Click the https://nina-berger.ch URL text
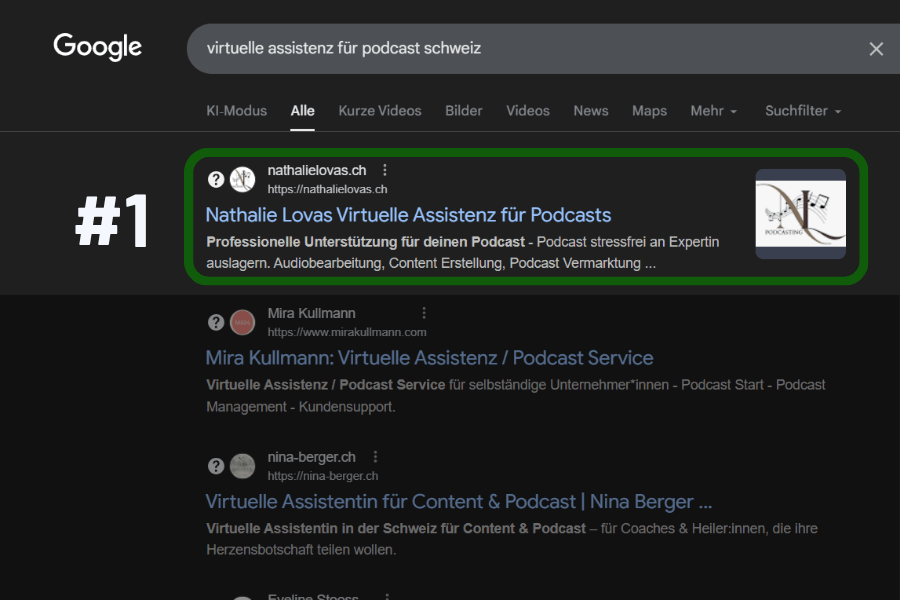Image resolution: width=900 pixels, height=600 pixels. [323, 476]
